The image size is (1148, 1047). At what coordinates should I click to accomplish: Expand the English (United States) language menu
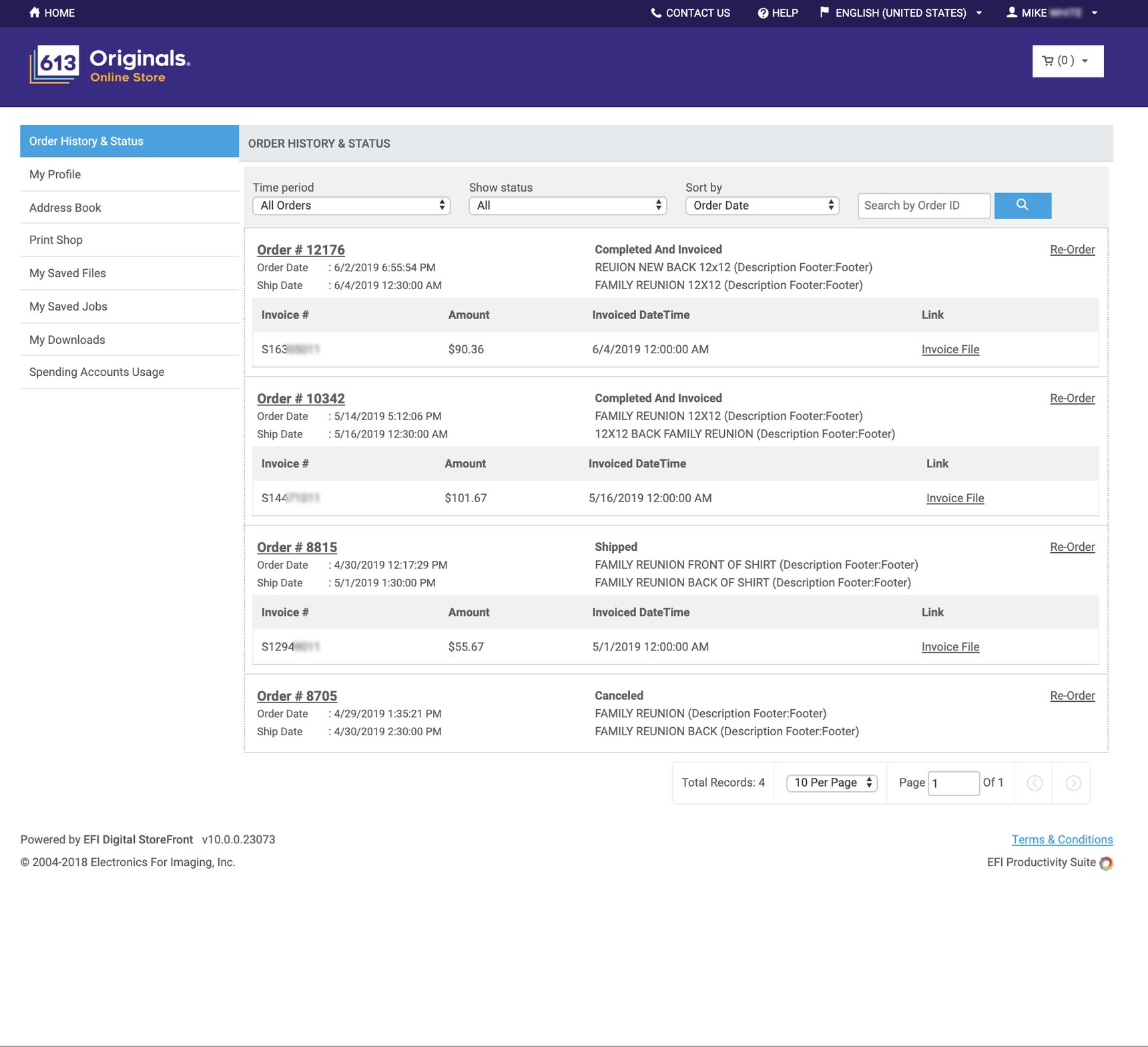pyautogui.click(x=900, y=13)
